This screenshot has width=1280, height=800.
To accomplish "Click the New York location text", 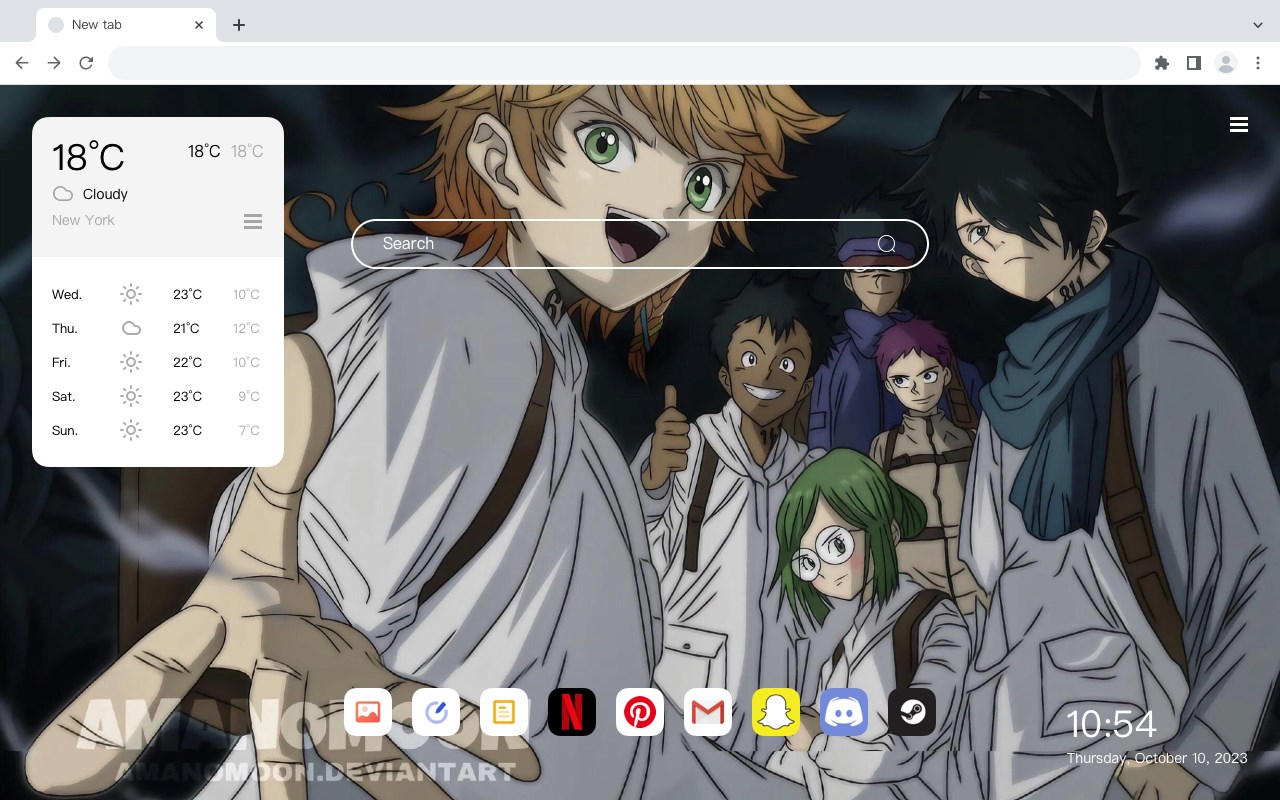I will tap(83, 220).
